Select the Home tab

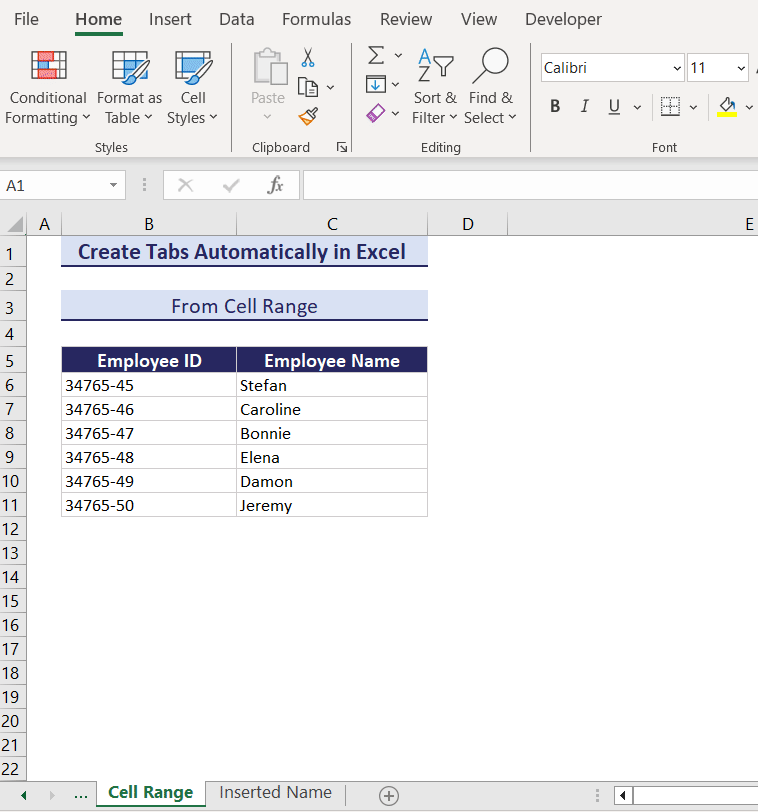coord(98,19)
